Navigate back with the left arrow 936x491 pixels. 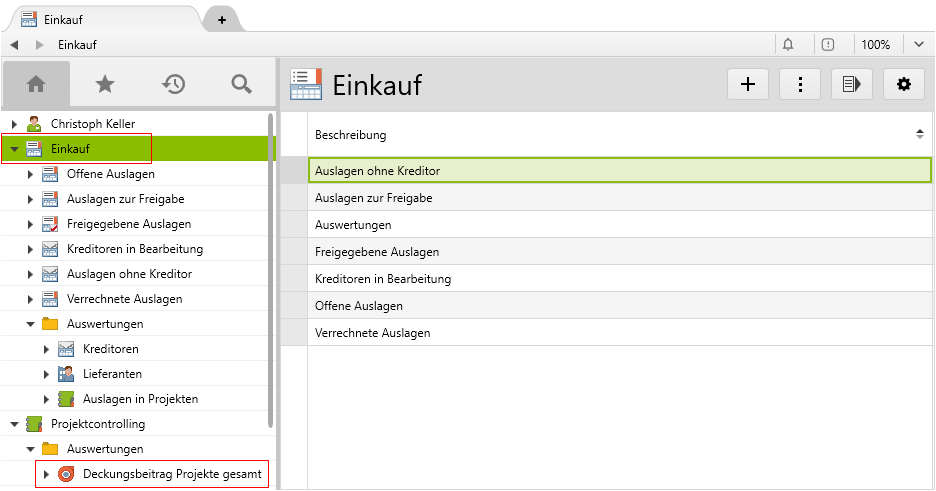(x=14, y=45)
